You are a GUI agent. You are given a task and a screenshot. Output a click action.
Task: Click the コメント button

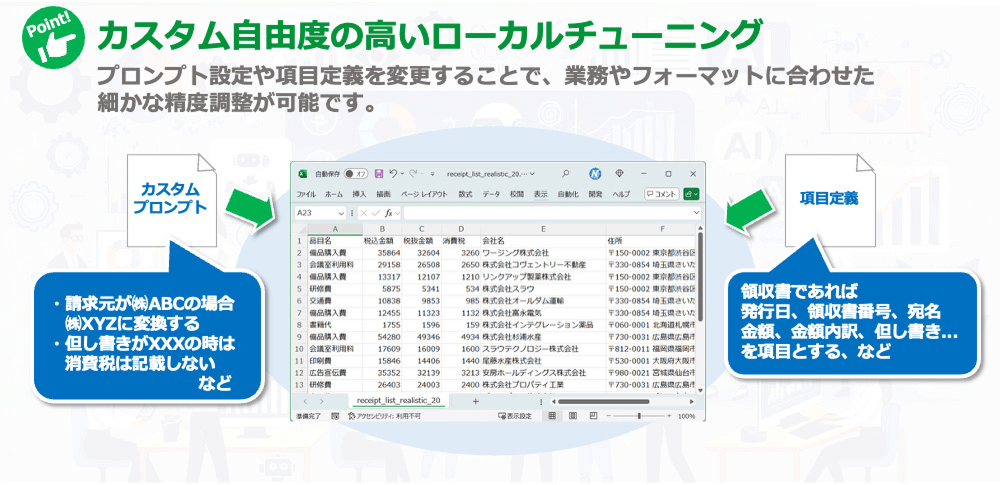(x=662, y=194)
